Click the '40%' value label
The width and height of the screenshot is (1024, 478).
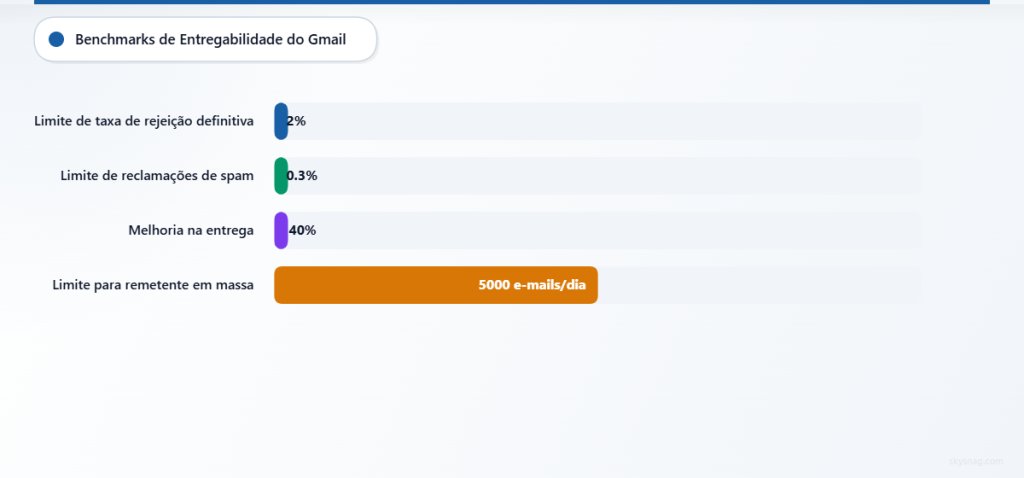point(303,230)
